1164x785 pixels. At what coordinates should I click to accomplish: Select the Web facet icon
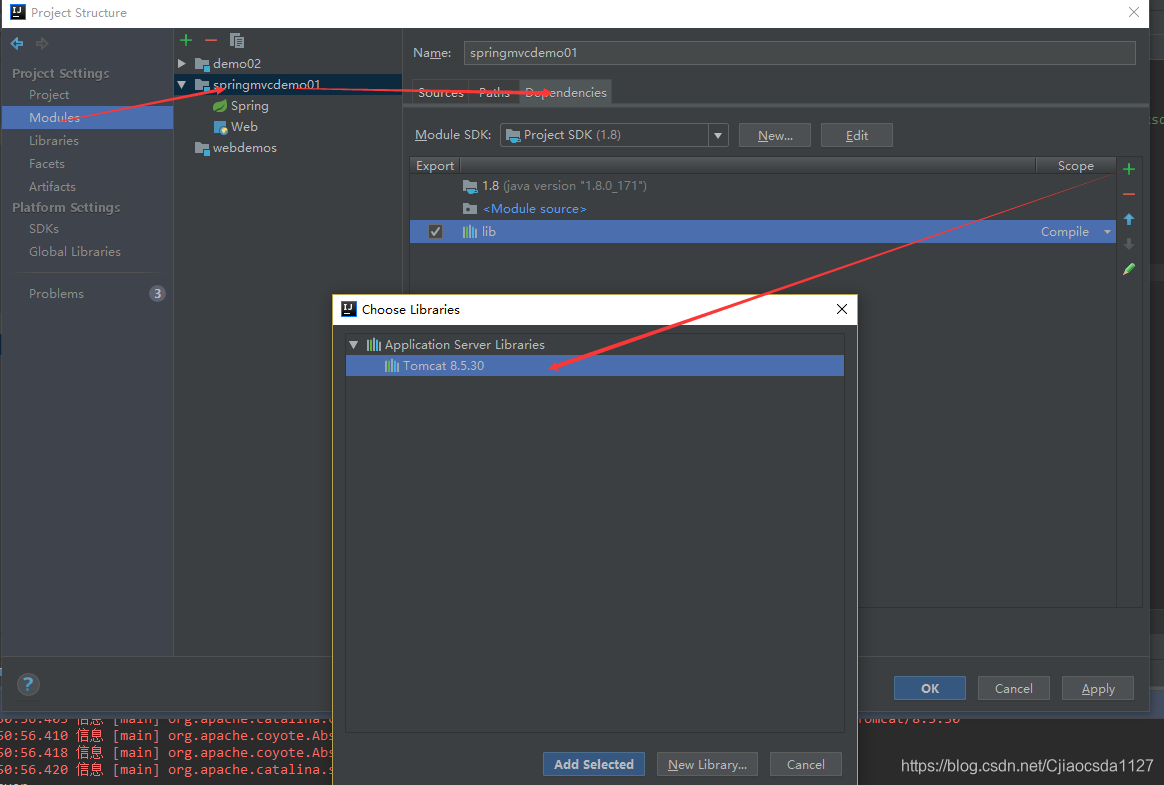pyautogui.click(x=220, y=128)
